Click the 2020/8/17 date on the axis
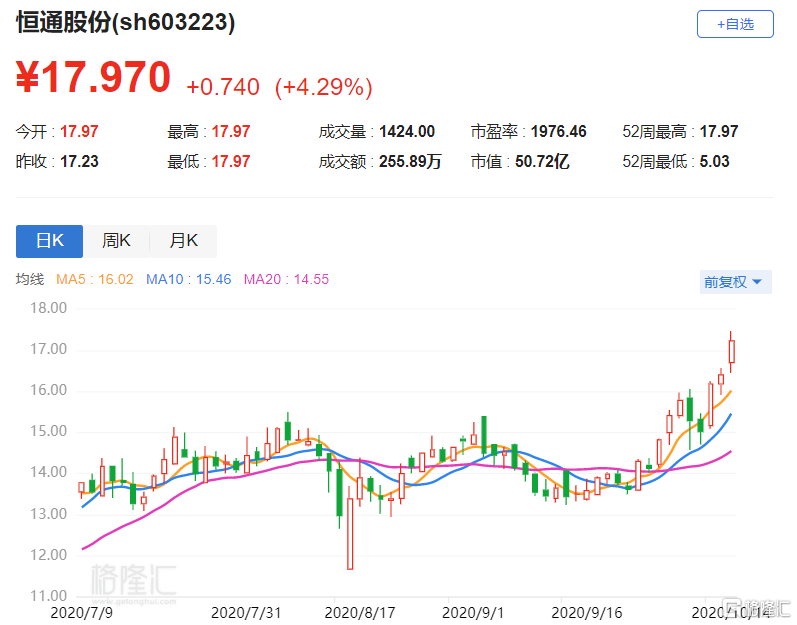 click(x=359, y=613)
